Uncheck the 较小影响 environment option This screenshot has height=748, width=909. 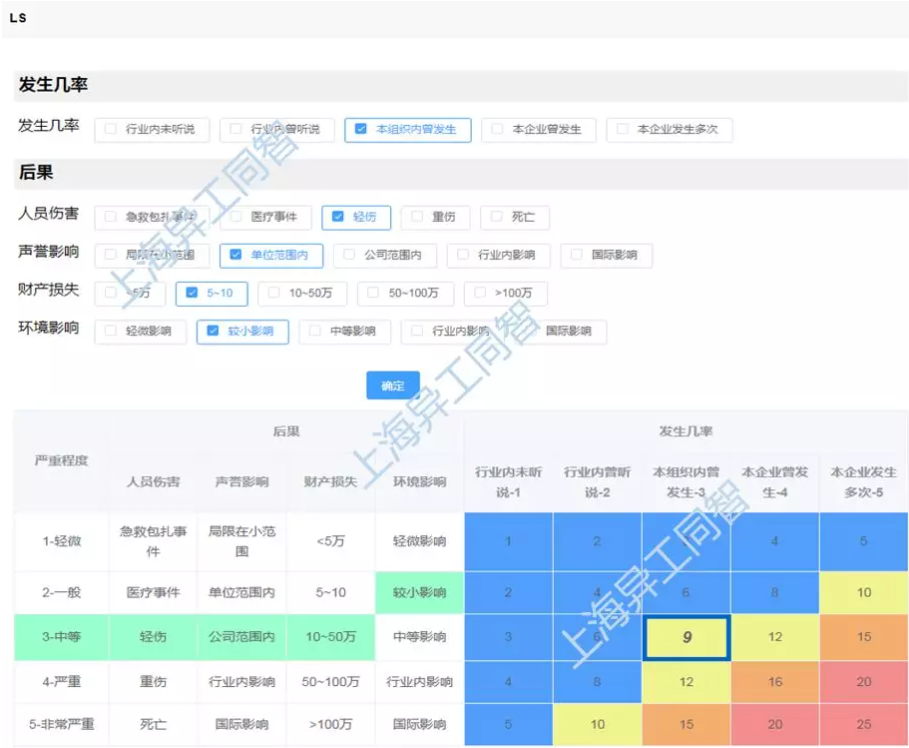click(x=212, y=332)
